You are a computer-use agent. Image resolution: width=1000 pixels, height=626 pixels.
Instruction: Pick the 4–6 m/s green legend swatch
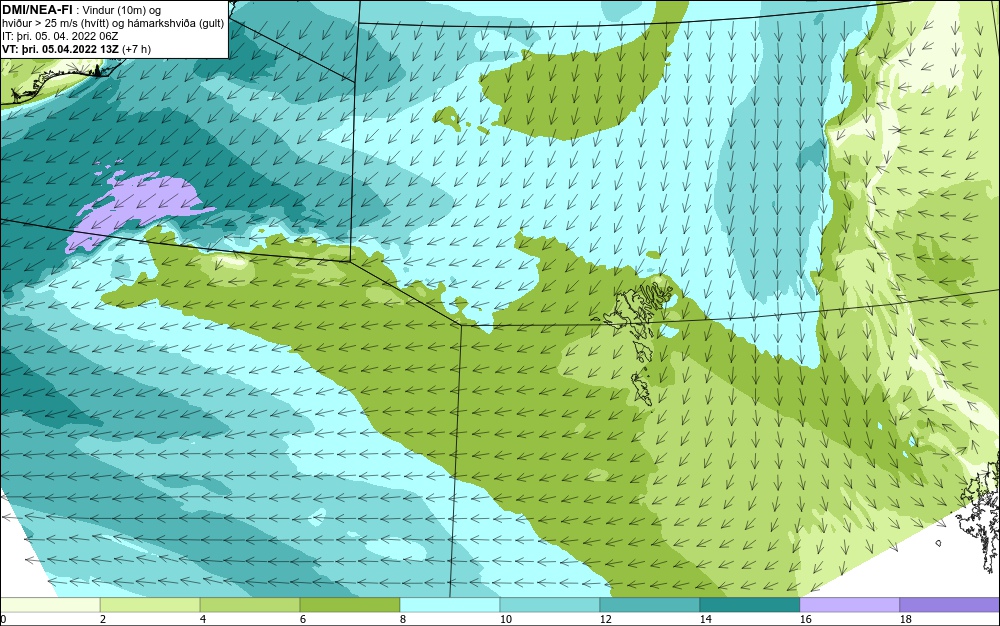point(250,605)
